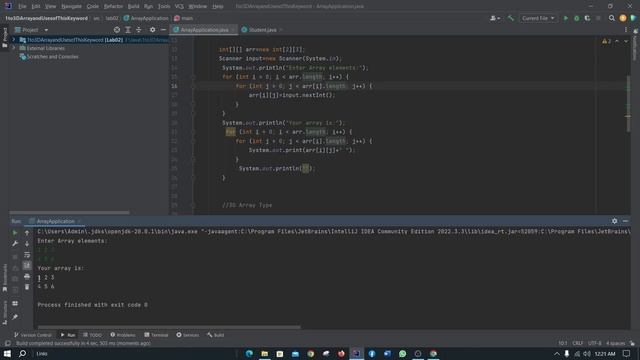Toggle the Bookmarks side panel stripe
The width and height of the screenshot is (640, 360).
pos(4,278)
